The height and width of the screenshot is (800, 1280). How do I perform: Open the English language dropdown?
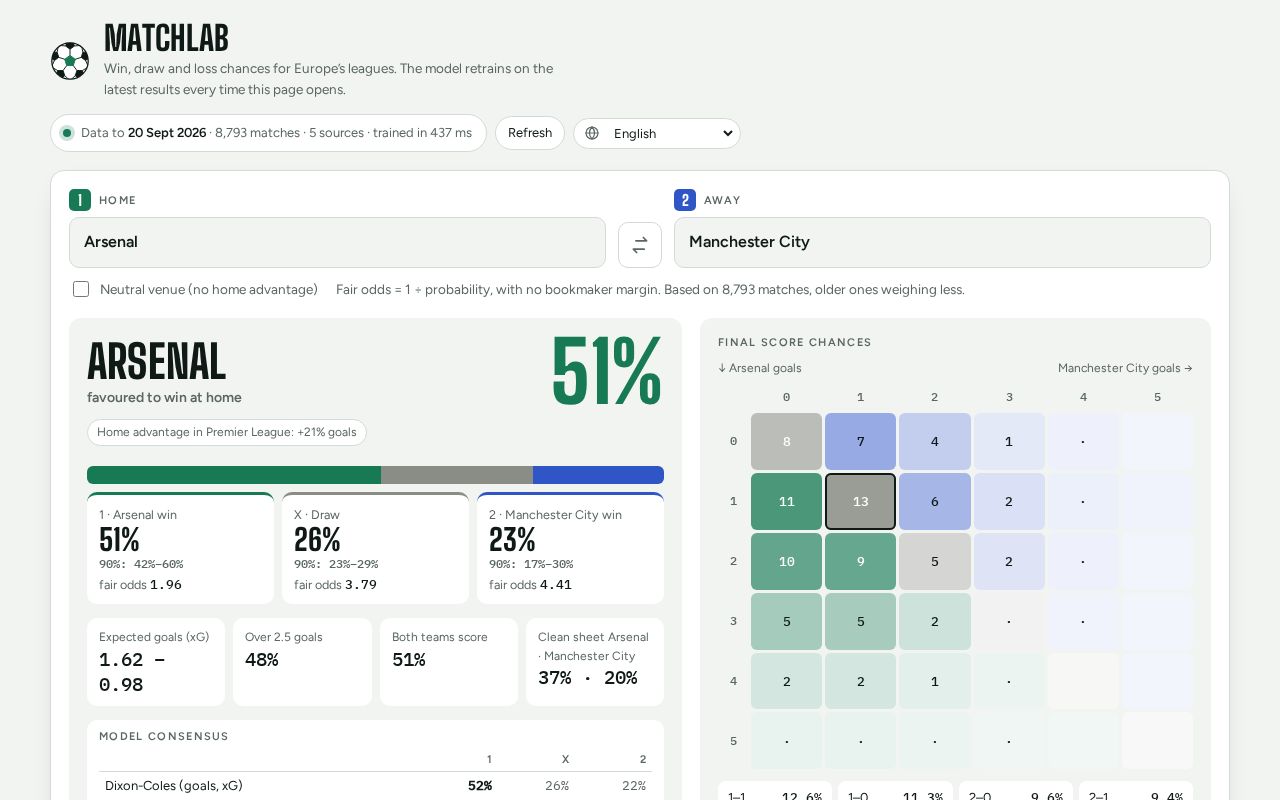pyautogui.click(x=657, y=133)
